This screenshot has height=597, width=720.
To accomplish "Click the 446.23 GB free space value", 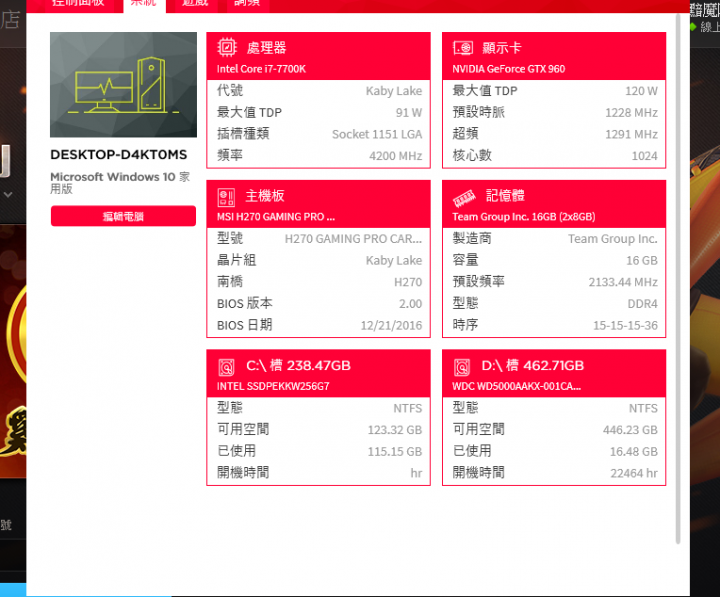I will (630, 430).
